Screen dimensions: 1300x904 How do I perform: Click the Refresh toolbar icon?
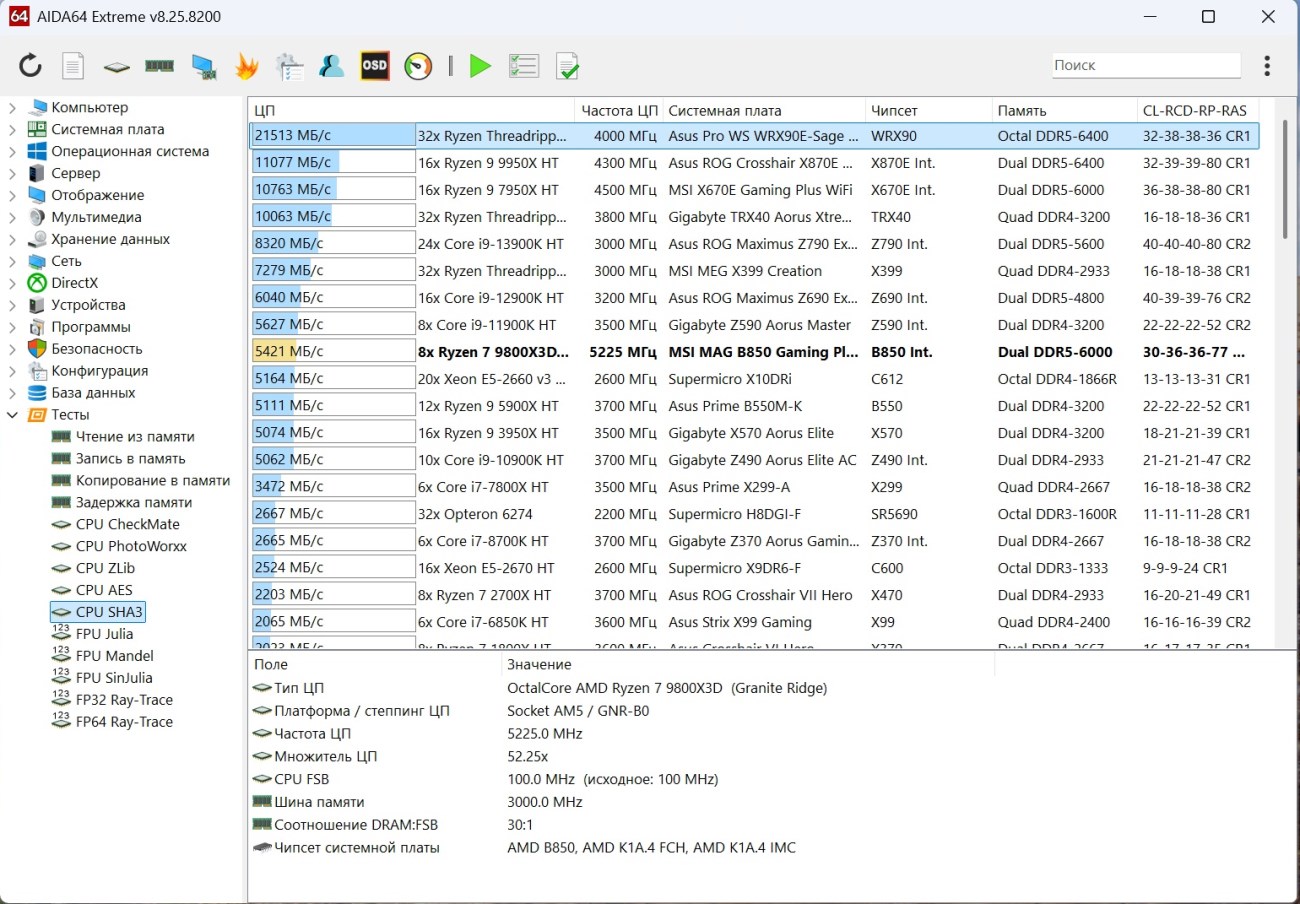pos(31,66)
